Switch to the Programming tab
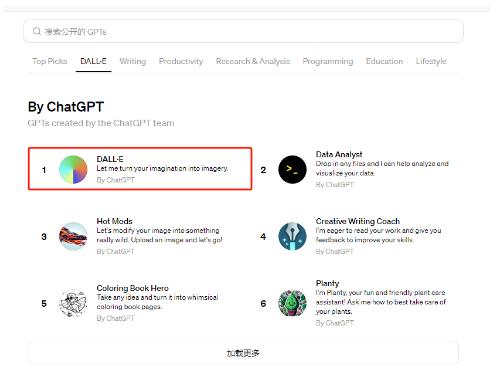The height and width of the screenshot is (376, 494). [x=328, y=61]
